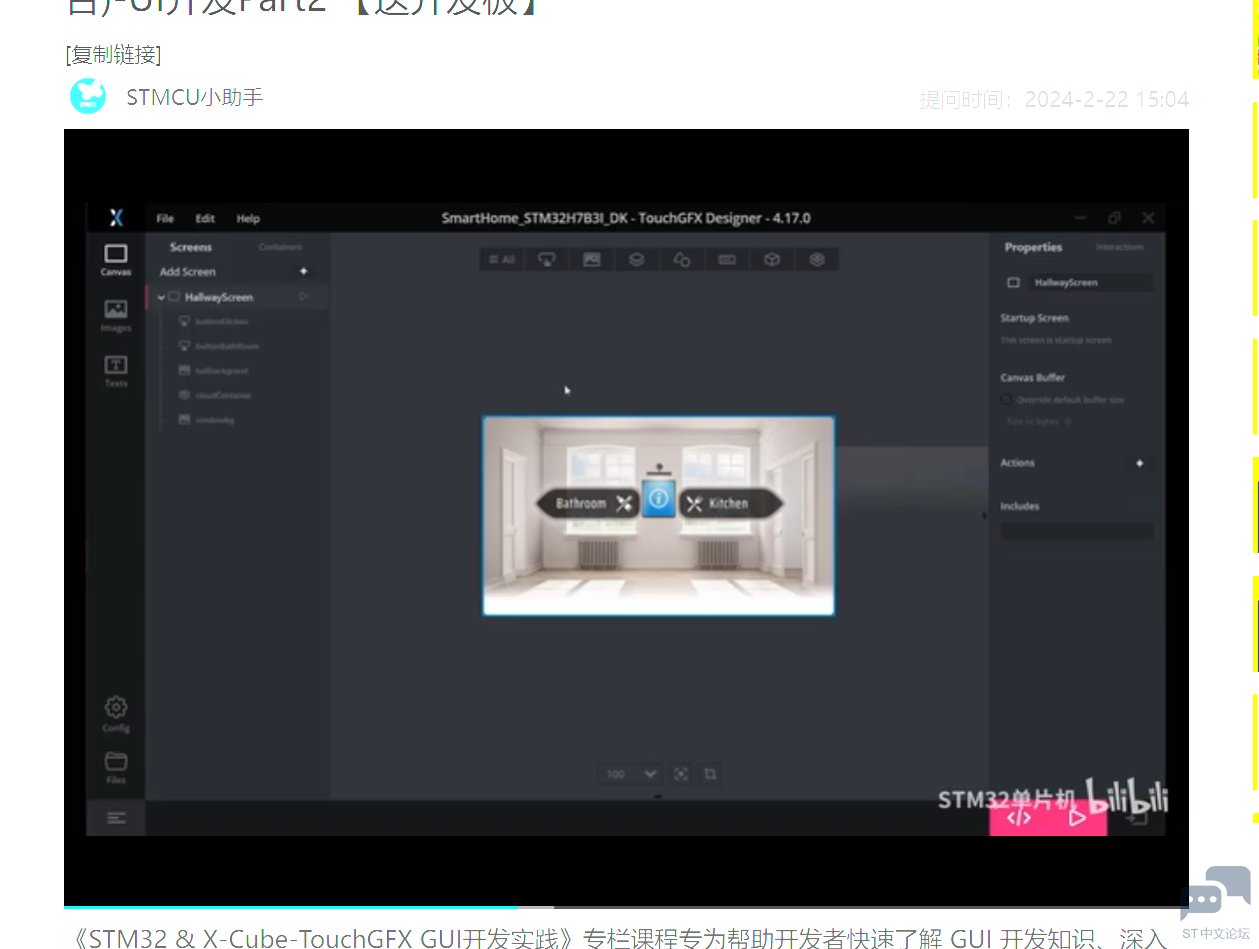The height and width of the screenshot is (949, 1259).
Task: Open the Edit menu
Action: [205, 218]
